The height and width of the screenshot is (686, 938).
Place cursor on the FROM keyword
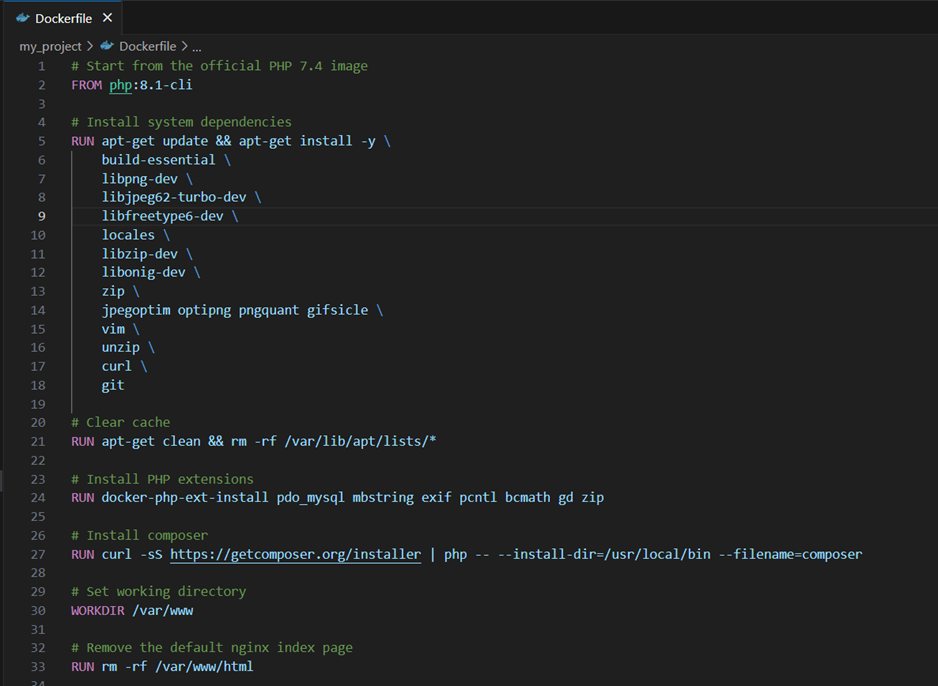coord(82,84)
